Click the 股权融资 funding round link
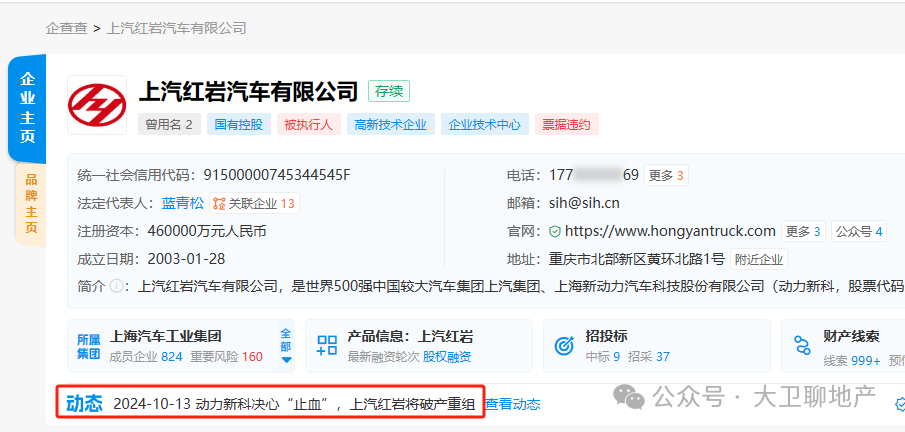This screenshot has height=432, width=905. click(x=447, y=357)
